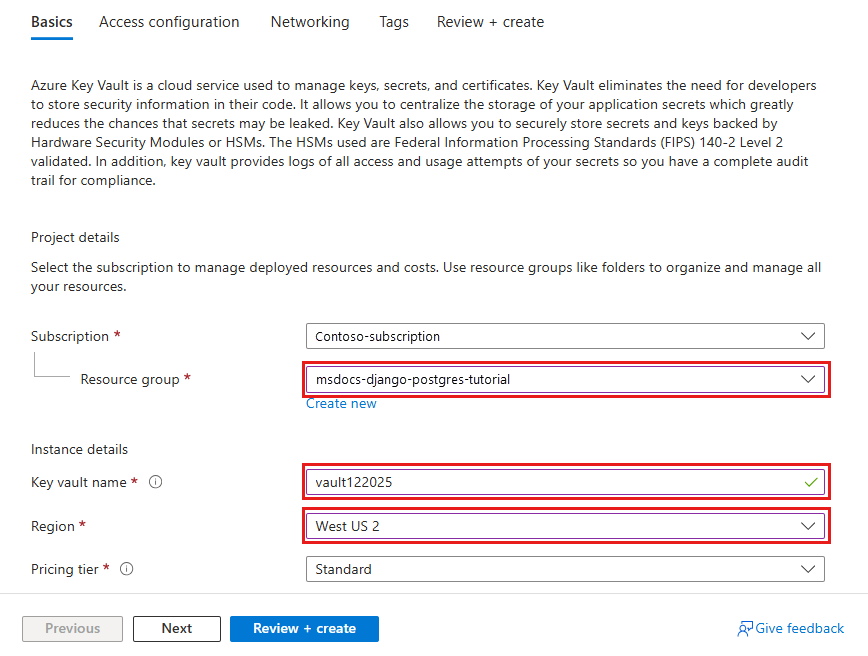Click the Resource group field label
The width and height of the screenshot is (868, 656).
coord(130,380)
